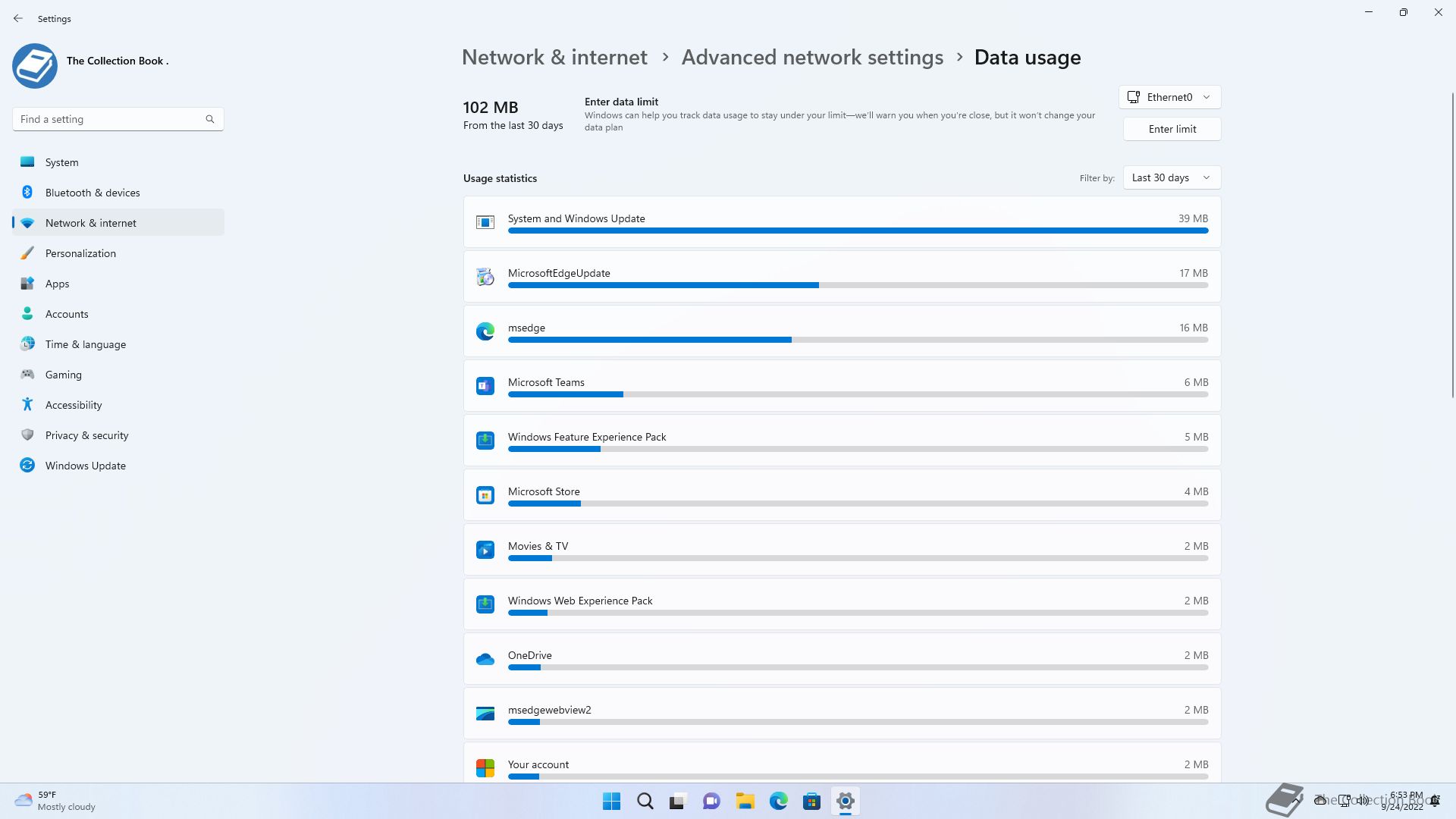Viewport: 1456px width, 819px height.
Task: Click the Enter limit button
Action: point(1172,129)
